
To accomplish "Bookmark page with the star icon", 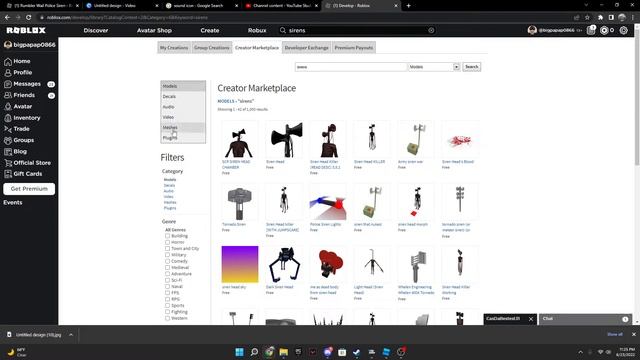I will [587, 18].
